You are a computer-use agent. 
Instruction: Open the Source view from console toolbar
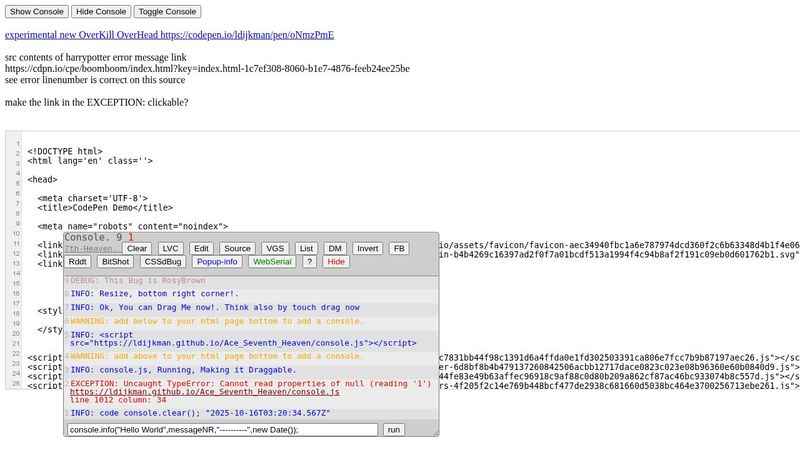coord(237,248)
